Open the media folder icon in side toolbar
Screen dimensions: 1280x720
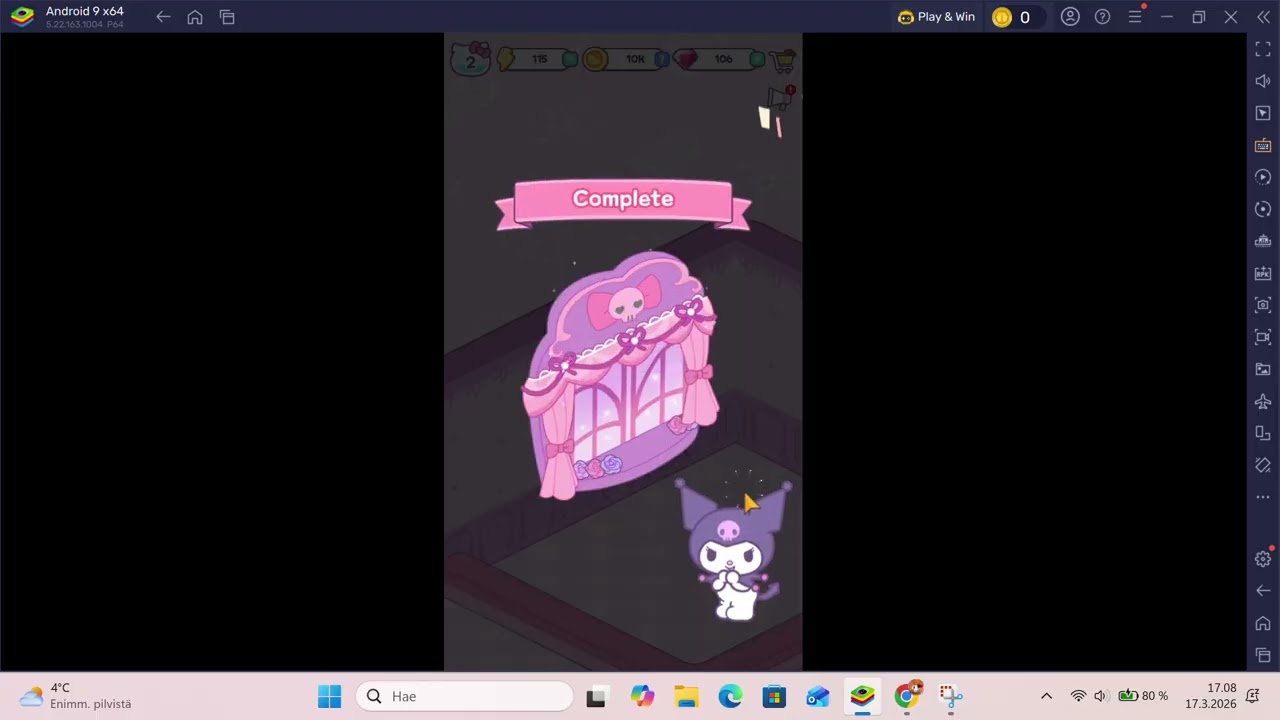point(1263,369)
